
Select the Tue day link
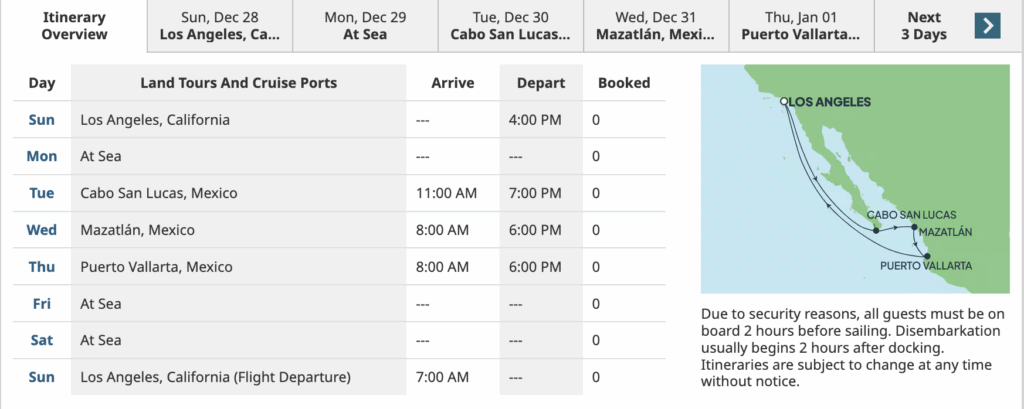coord(42,193)
